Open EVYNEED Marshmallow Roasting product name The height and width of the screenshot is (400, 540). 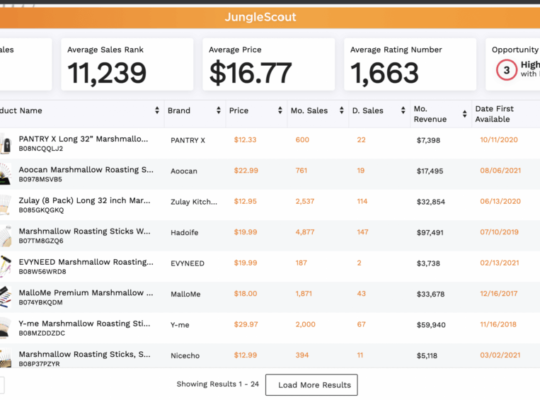pyautogui.click(x=86, y=262)
